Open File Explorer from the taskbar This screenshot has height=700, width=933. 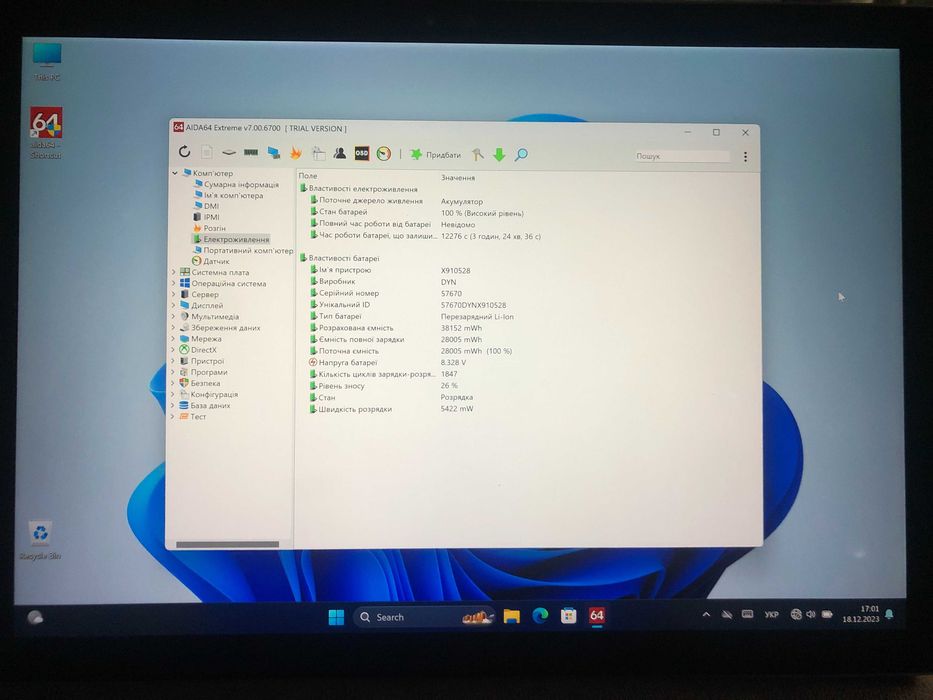(511, 616)
